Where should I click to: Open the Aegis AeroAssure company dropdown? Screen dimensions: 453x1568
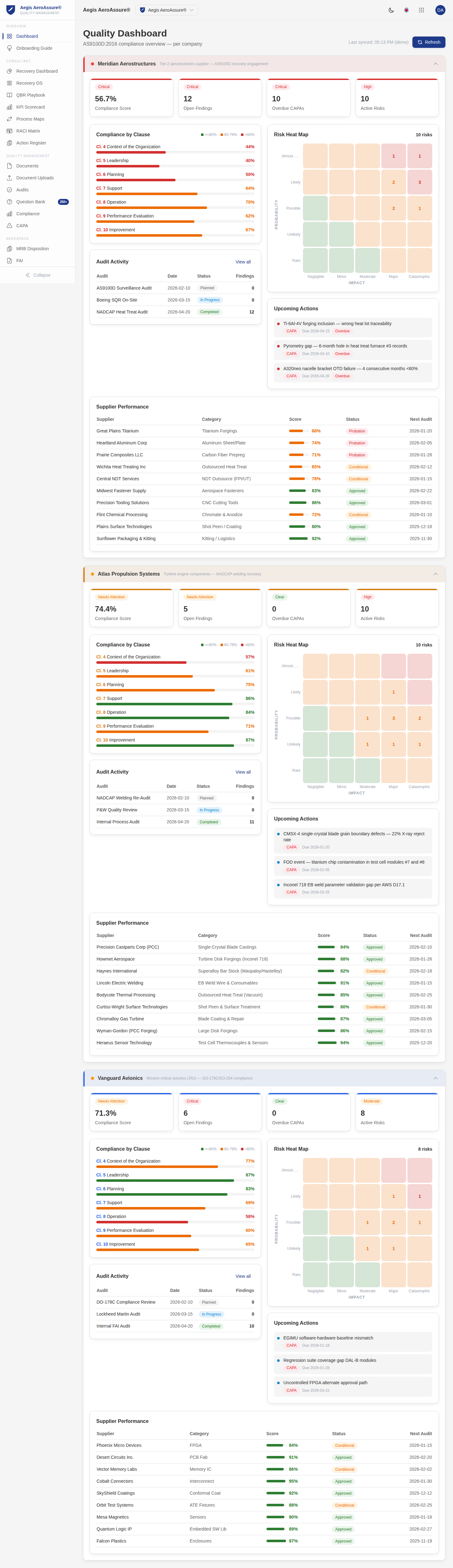pyautogui.click(x=167, y=10)
